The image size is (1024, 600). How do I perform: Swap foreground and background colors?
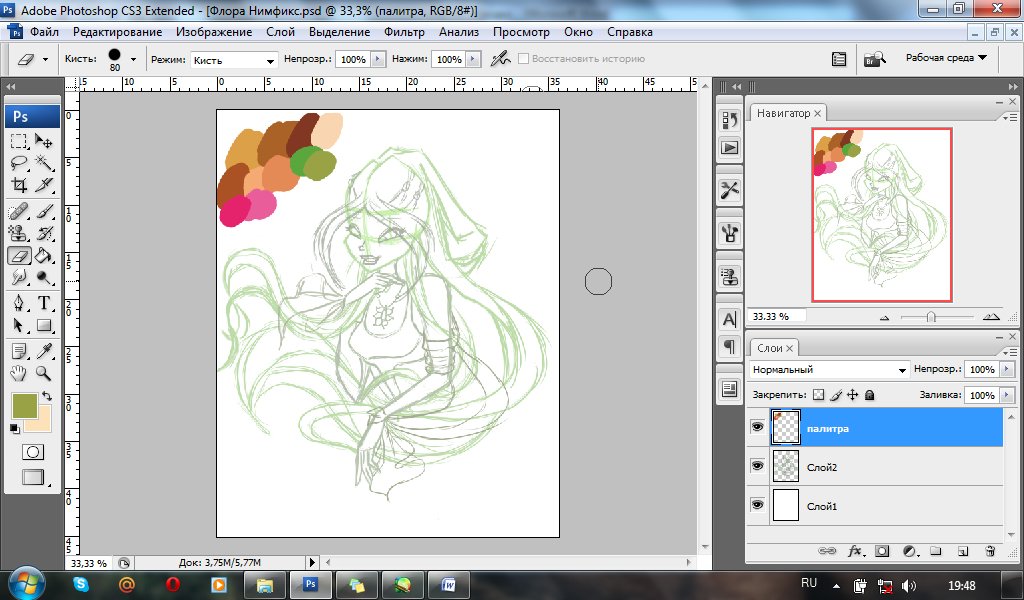pos(47,396)
